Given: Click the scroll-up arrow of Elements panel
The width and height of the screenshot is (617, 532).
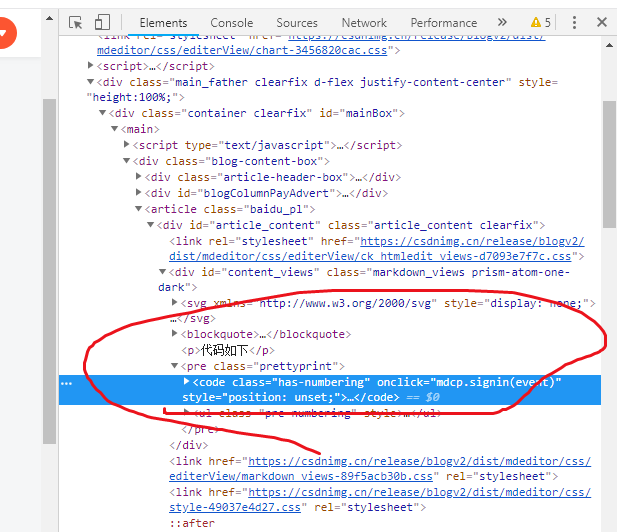Looking at the screenshot, I should click(609, 45).
